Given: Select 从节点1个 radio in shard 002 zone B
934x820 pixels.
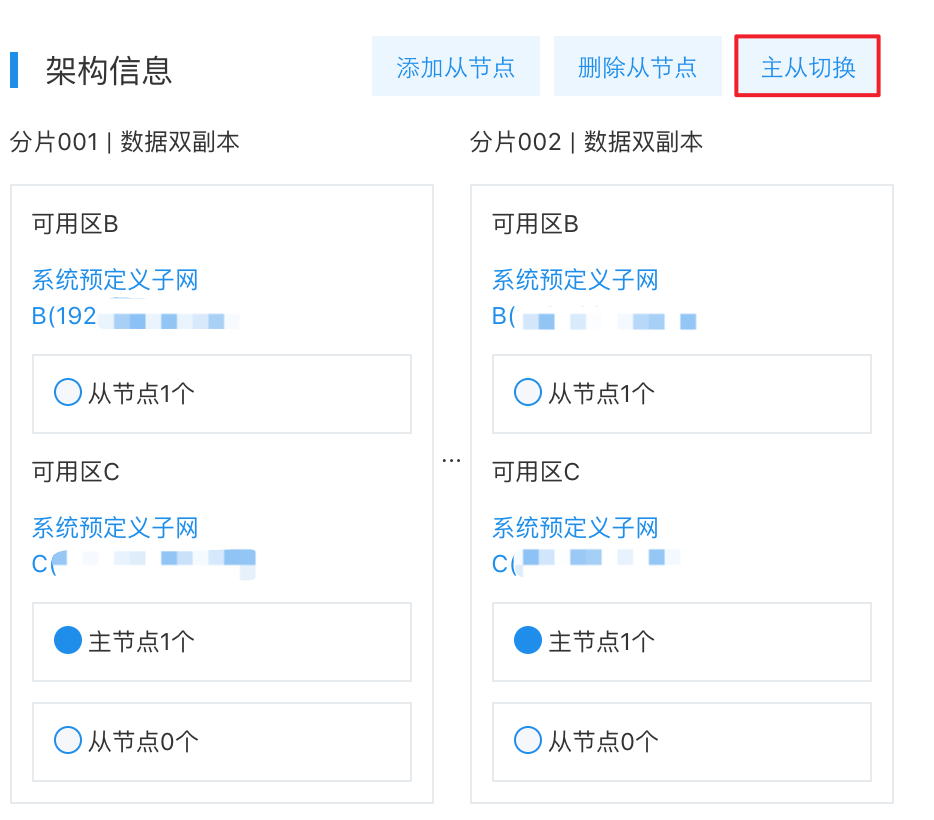Looking at the screenshot, I should click(528, 392).
